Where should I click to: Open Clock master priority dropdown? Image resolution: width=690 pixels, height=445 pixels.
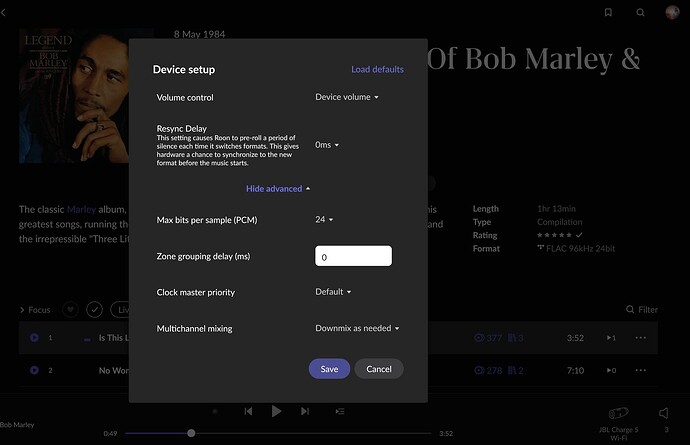(333, 292)
